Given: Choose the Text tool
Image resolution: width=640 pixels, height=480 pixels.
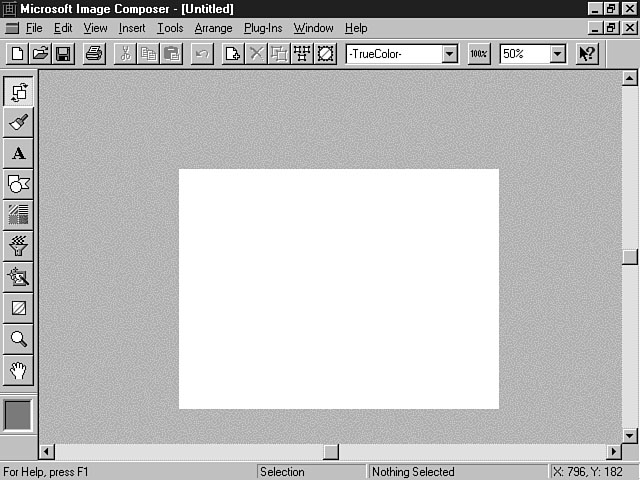Looking at the screenshot, I should [x=18, y=154].
